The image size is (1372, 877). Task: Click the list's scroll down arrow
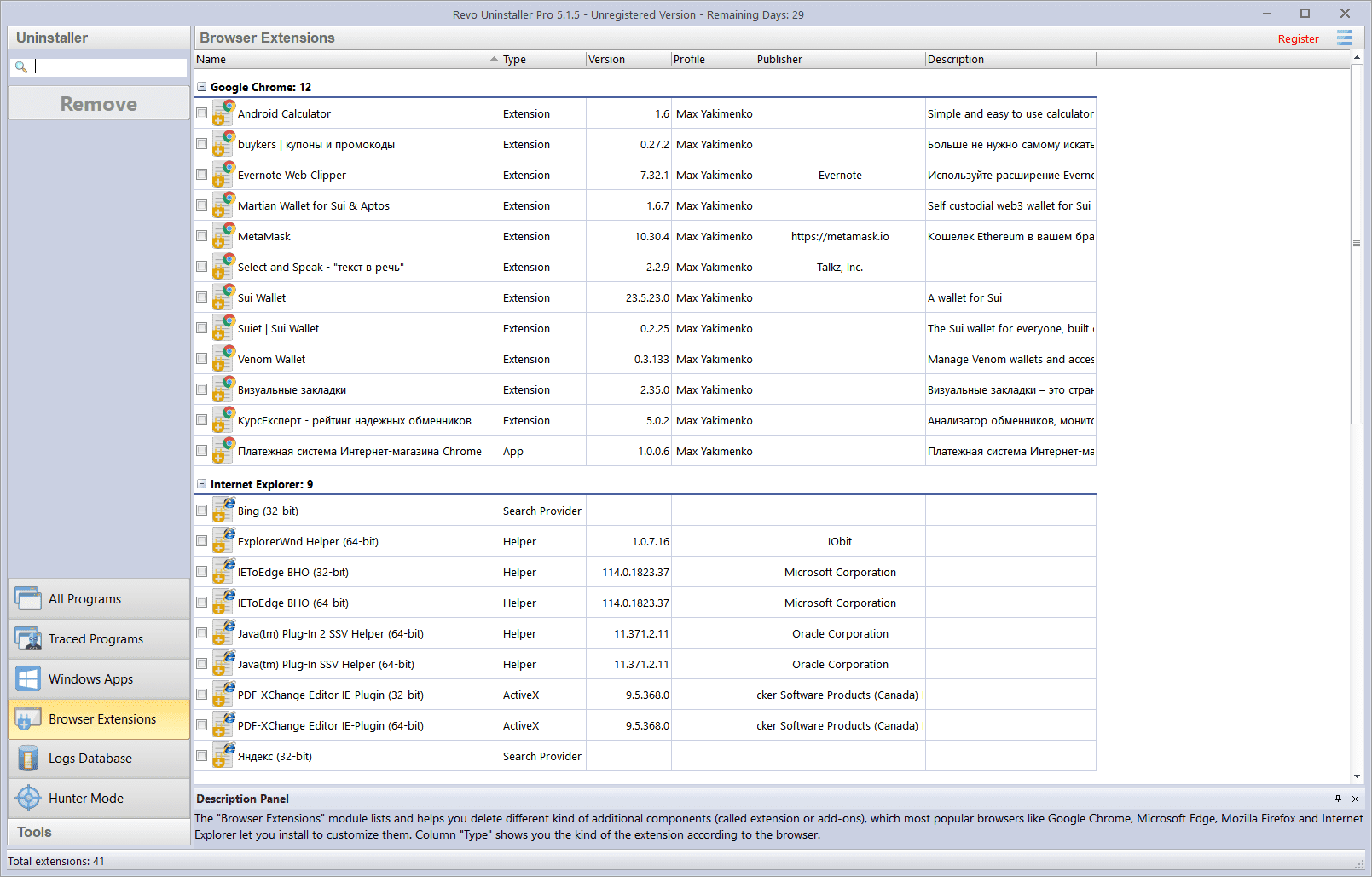coord(1357,776)
